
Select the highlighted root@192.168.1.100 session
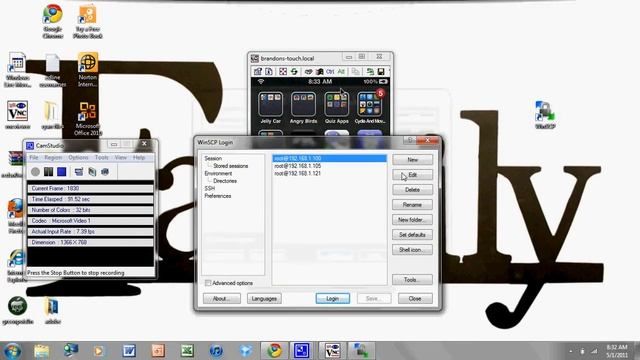[x=329, y=158]
